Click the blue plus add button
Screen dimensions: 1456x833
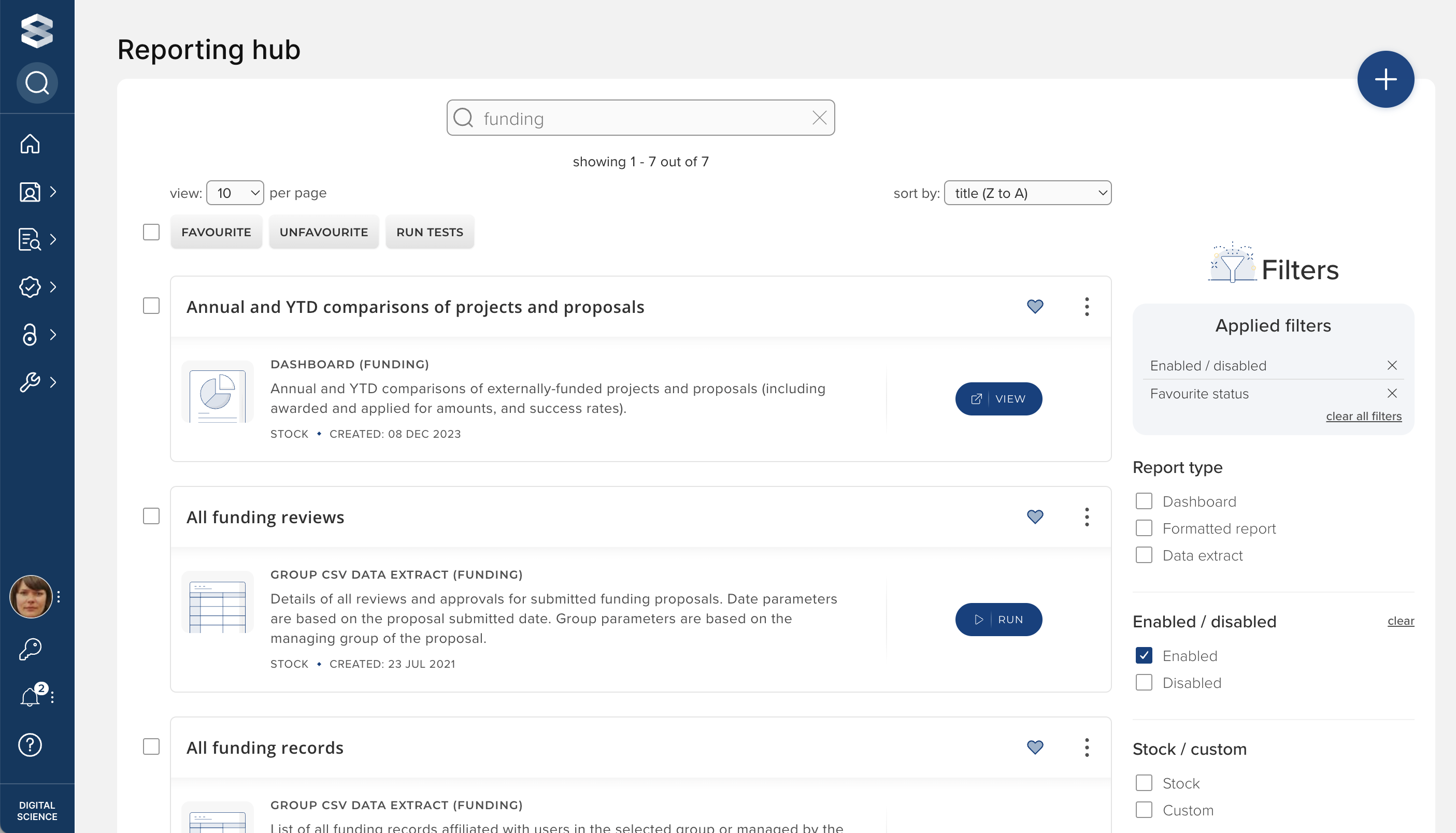click(1384, 79)
